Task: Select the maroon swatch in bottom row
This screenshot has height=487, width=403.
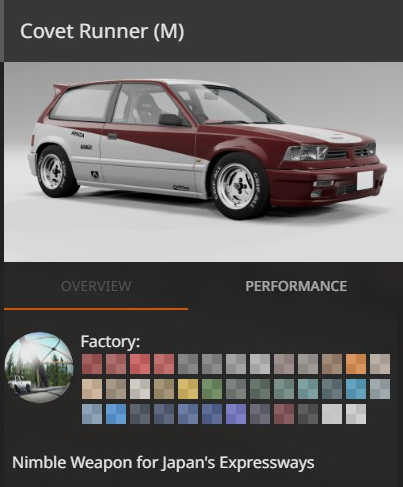Action: (x=284, y=414)
